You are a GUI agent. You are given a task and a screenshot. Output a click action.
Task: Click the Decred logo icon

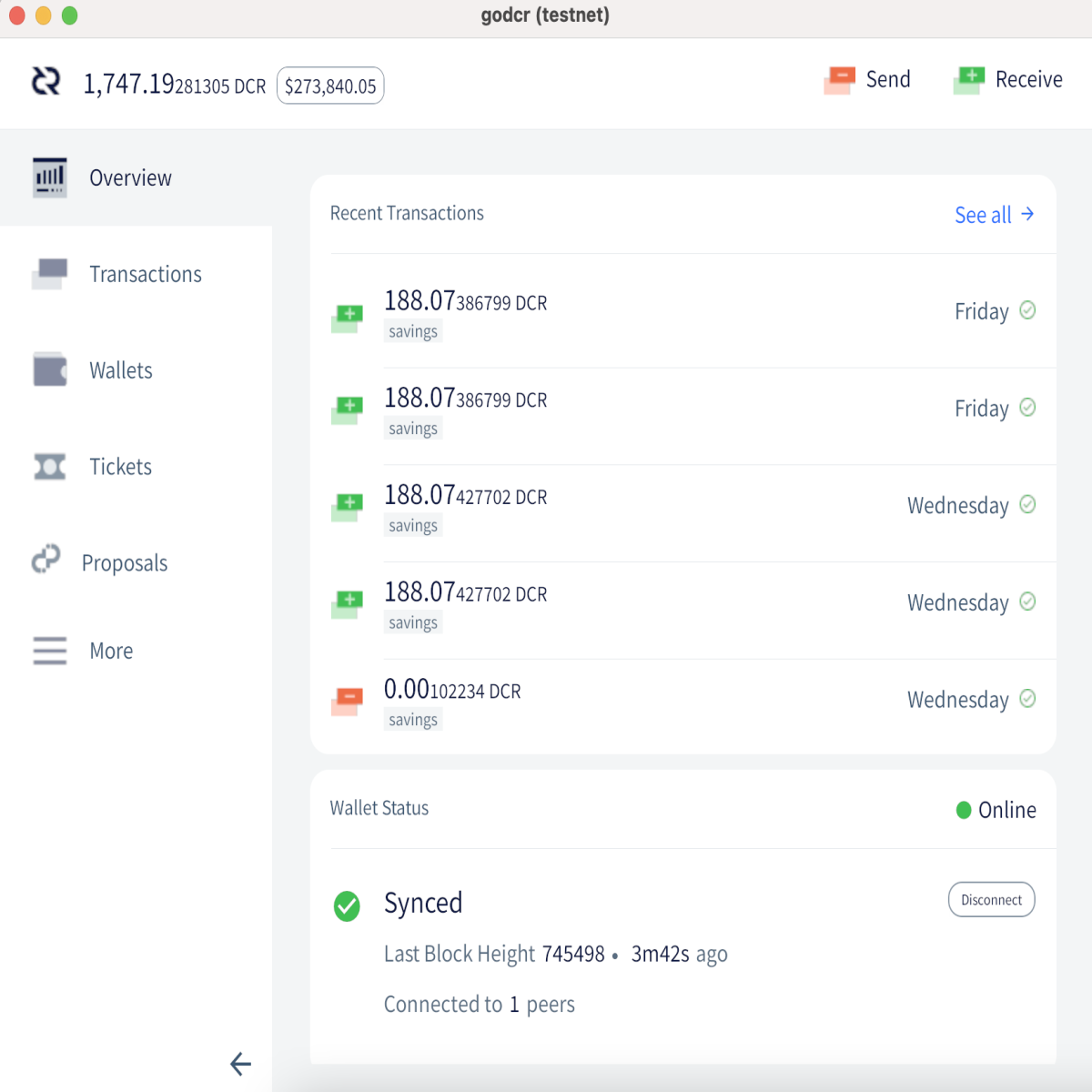pyautogui.click(x=46, y=81)
